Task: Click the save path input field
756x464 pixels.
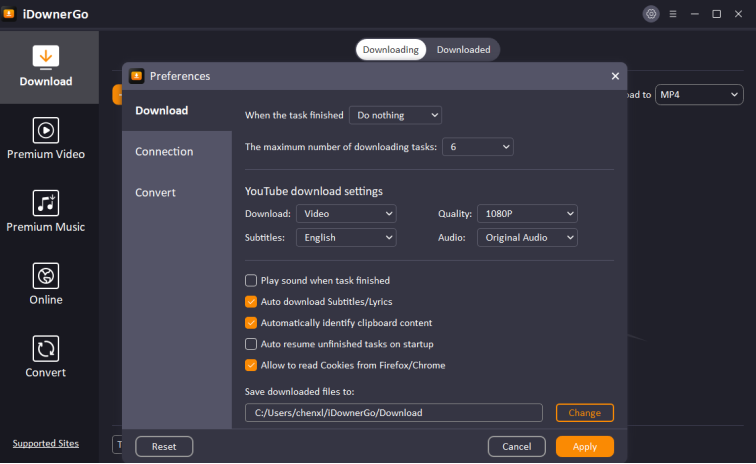Action: coord(393,413)
